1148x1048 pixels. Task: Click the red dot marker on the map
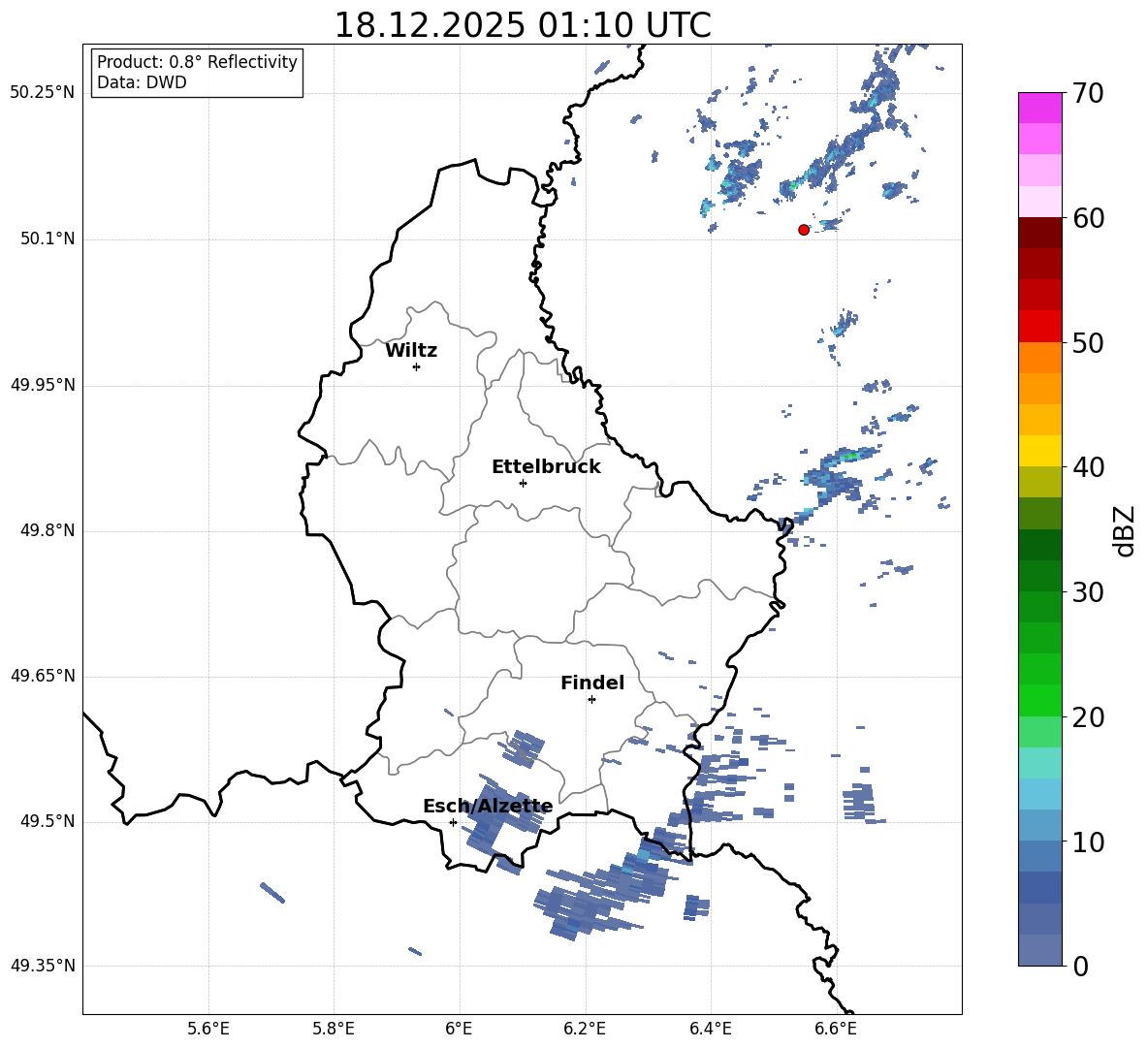click(x=804, y=230)
